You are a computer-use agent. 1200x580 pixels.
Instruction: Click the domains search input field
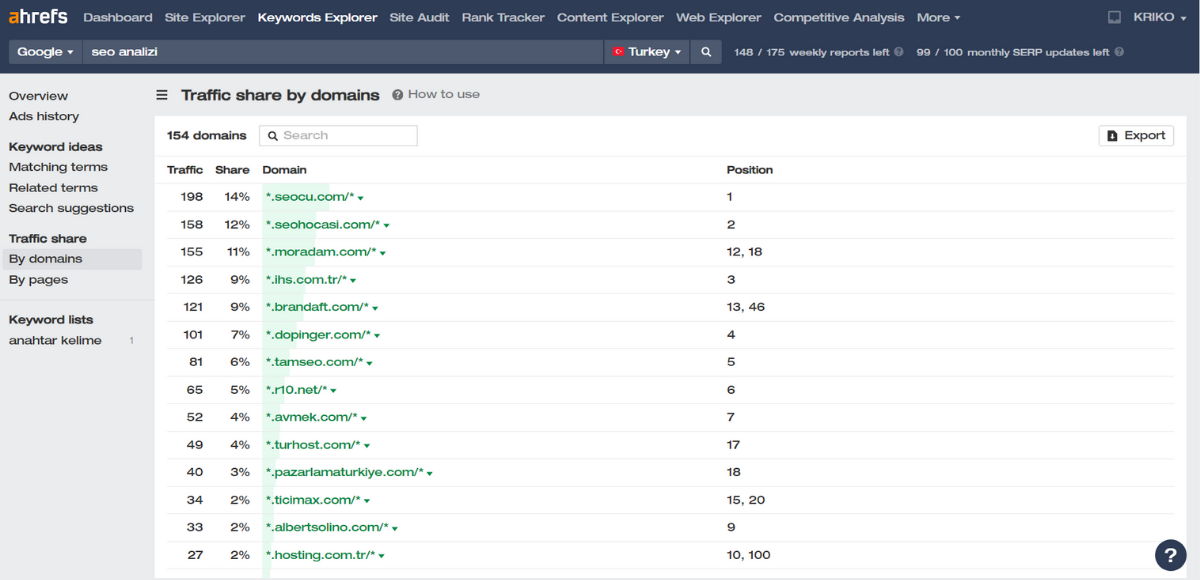(x=338, y=136)
